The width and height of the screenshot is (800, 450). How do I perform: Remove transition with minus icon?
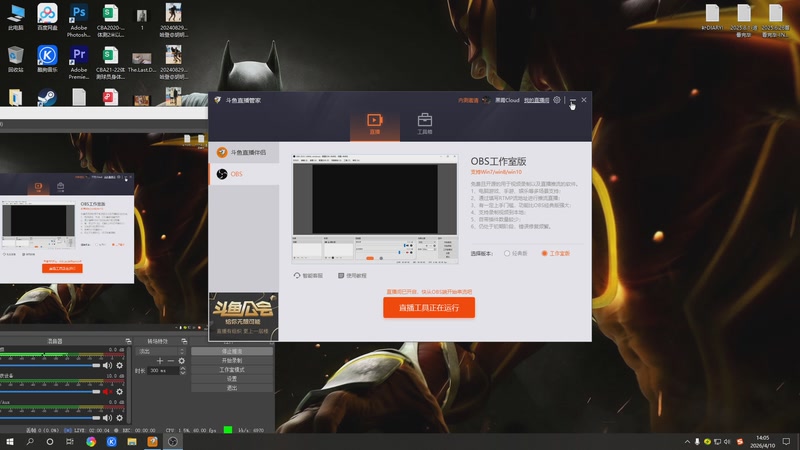pos(170,361)
